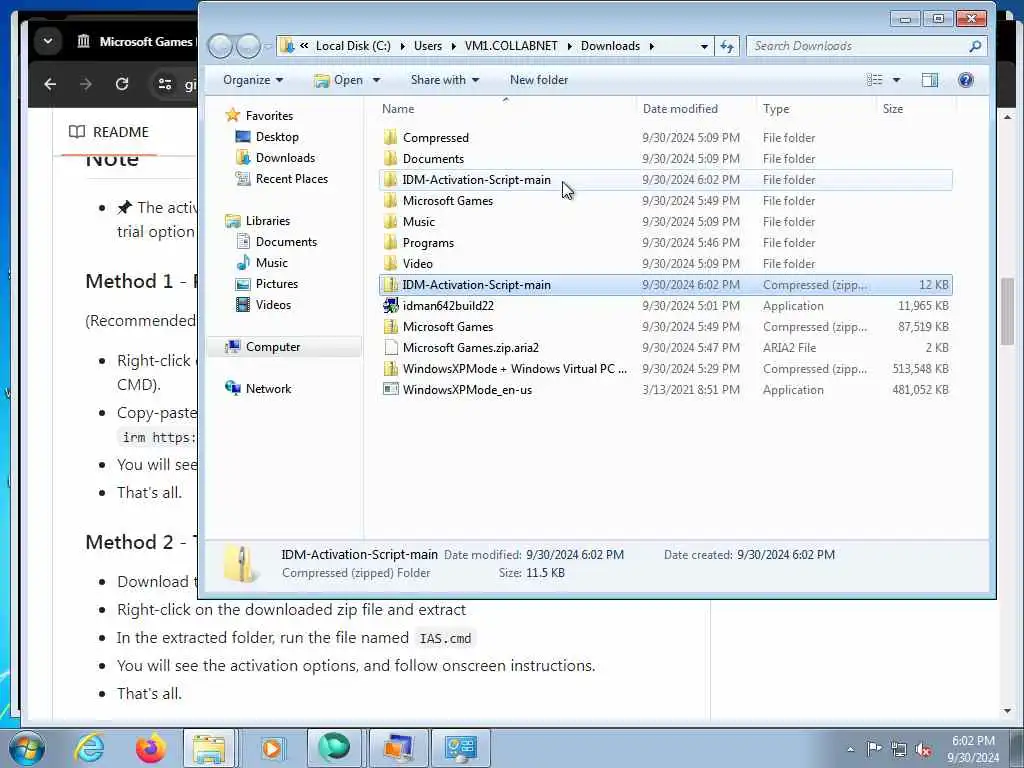Screen dimensions: 1024x768
Task: Click the Explorer Back button
Action: tap(221, 46)
